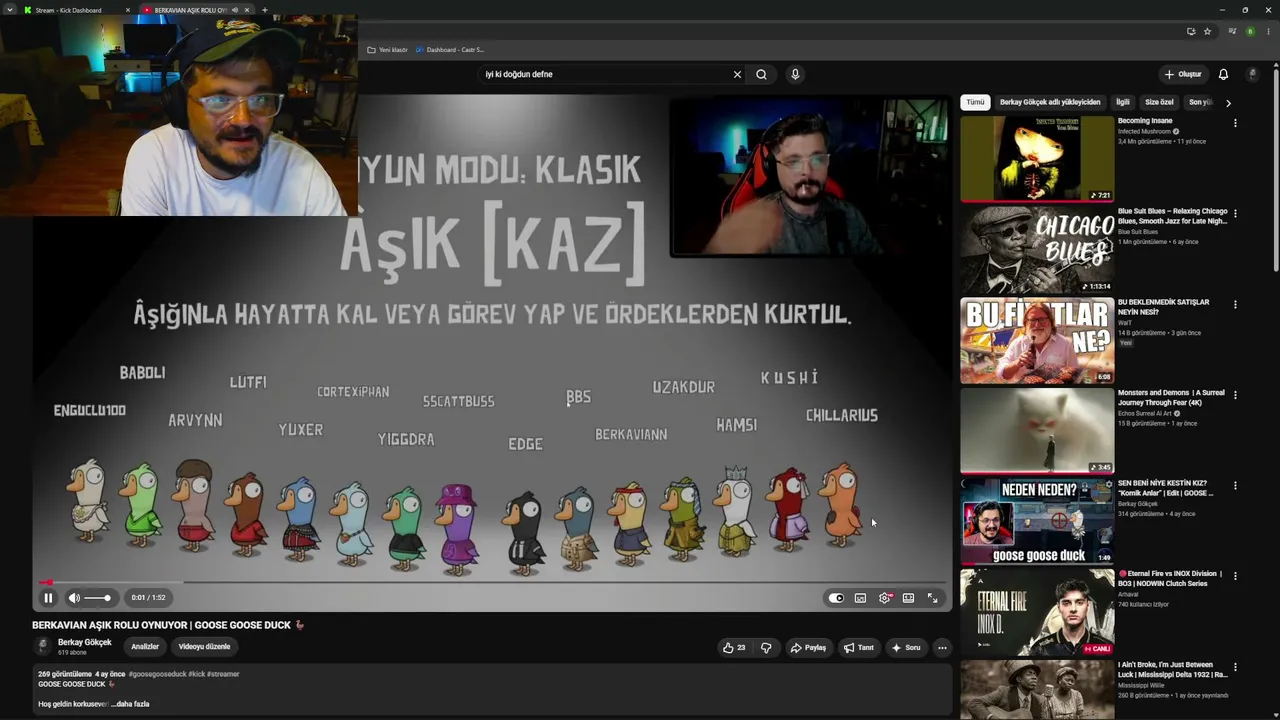Open the BU FİYATLAR NE video thumbnail
Screen dimensions: 1280x720
[1037, 340]
